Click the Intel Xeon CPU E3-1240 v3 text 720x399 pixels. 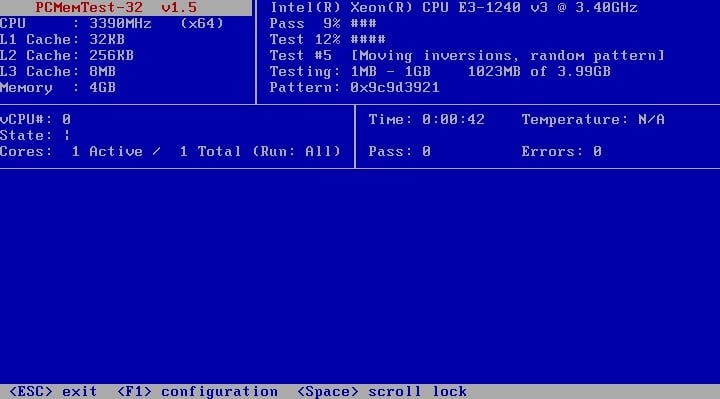[454, 7]
